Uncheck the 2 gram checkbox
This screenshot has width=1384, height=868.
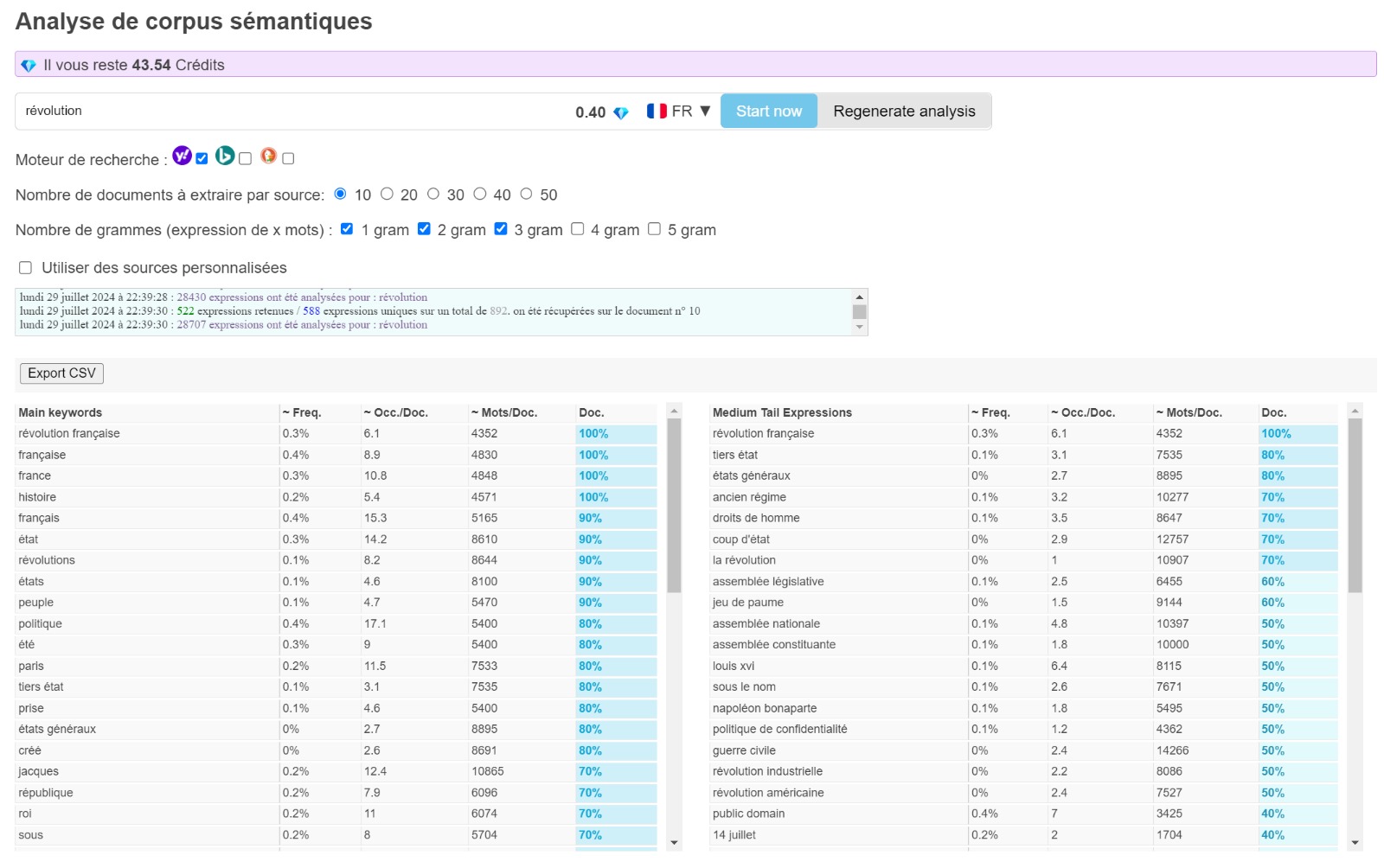pyautogui.click(x=424, y=228)
